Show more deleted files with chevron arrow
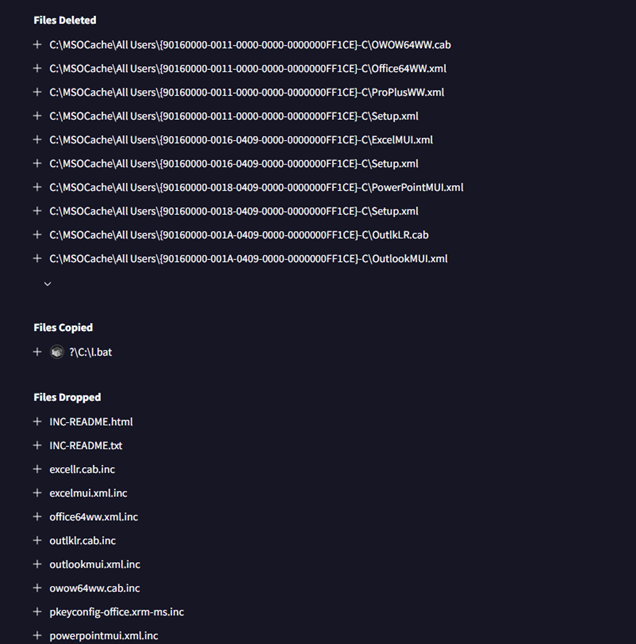636x644 pixels. [x=48, y=284]
